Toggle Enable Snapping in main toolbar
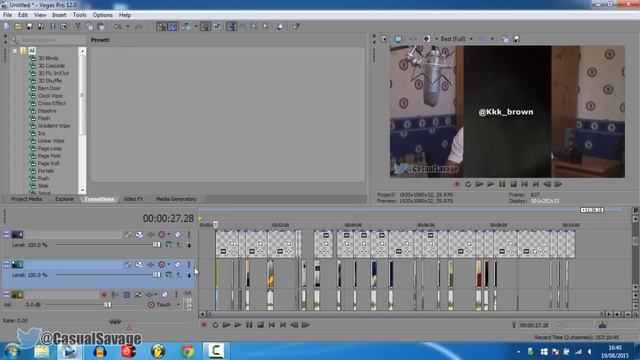The image size is (640, 360). point(162,27)
